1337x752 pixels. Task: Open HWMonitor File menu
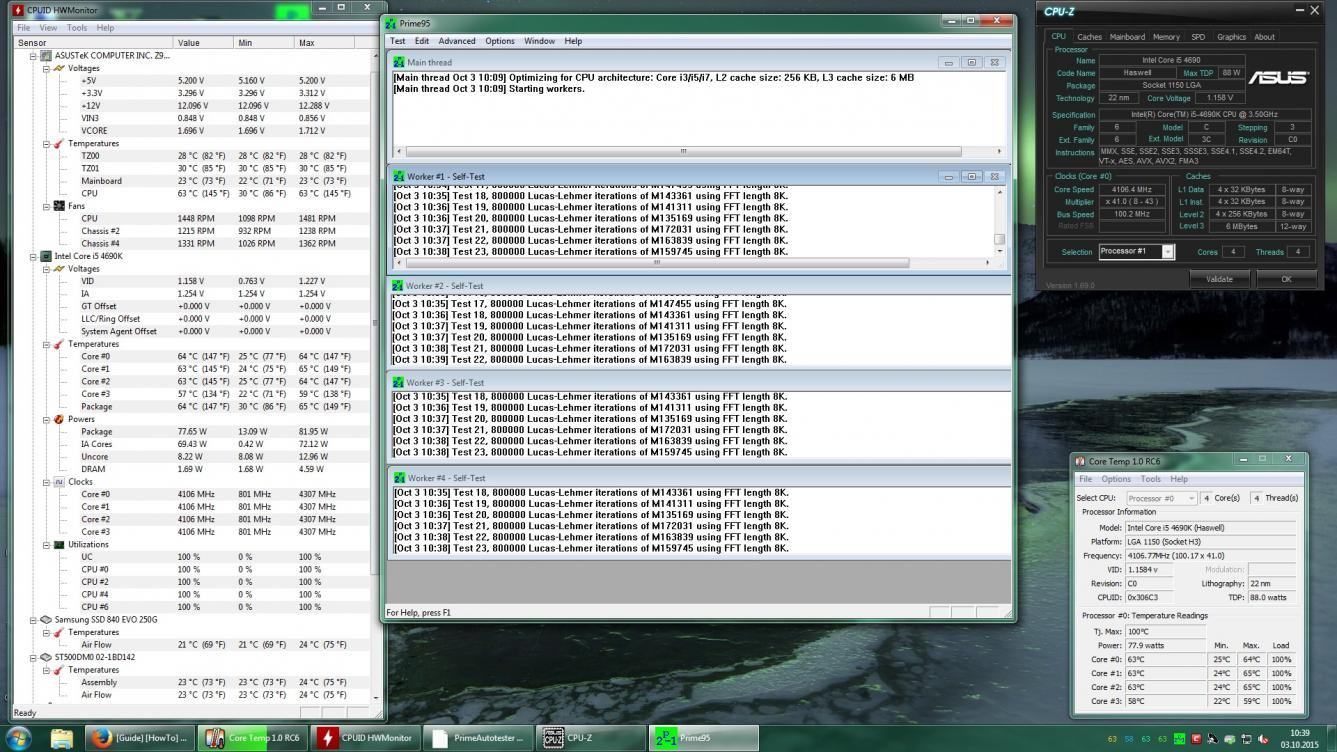(24, 28)
